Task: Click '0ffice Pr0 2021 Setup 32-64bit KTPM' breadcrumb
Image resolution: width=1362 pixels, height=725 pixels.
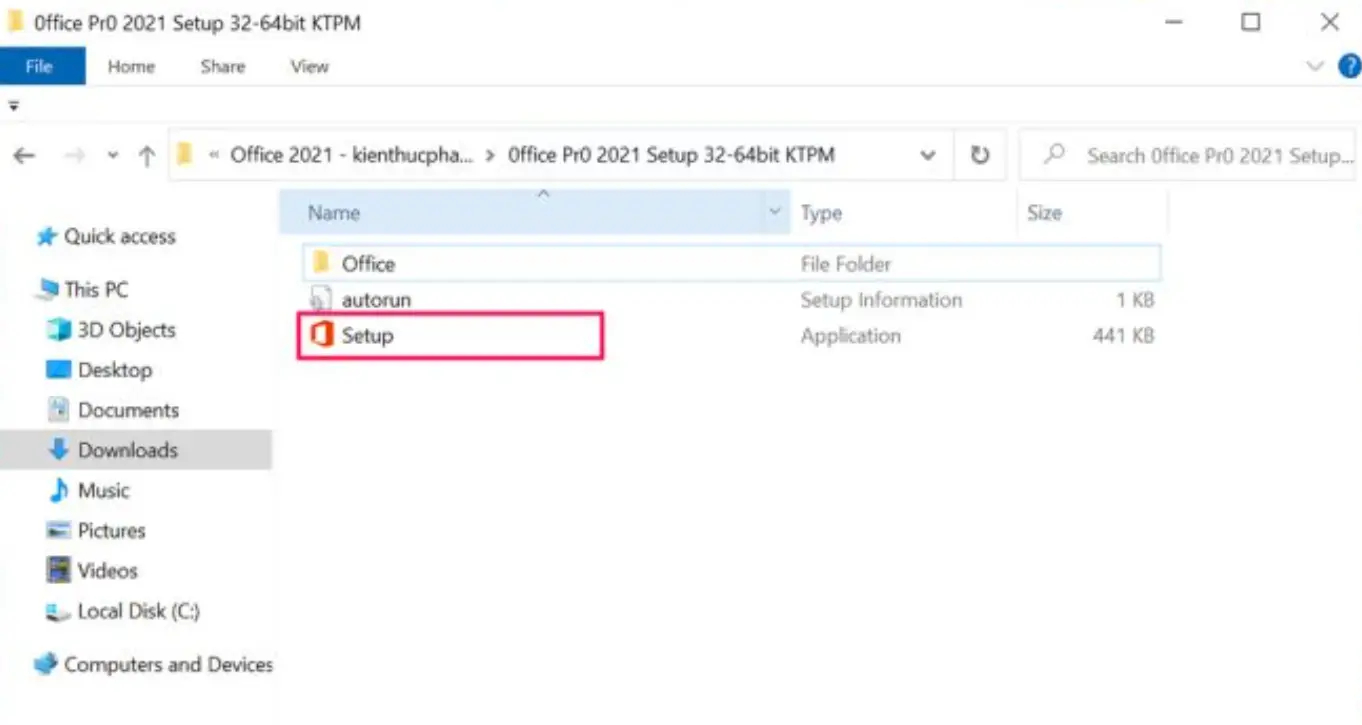Action: (x=671, y=155)
